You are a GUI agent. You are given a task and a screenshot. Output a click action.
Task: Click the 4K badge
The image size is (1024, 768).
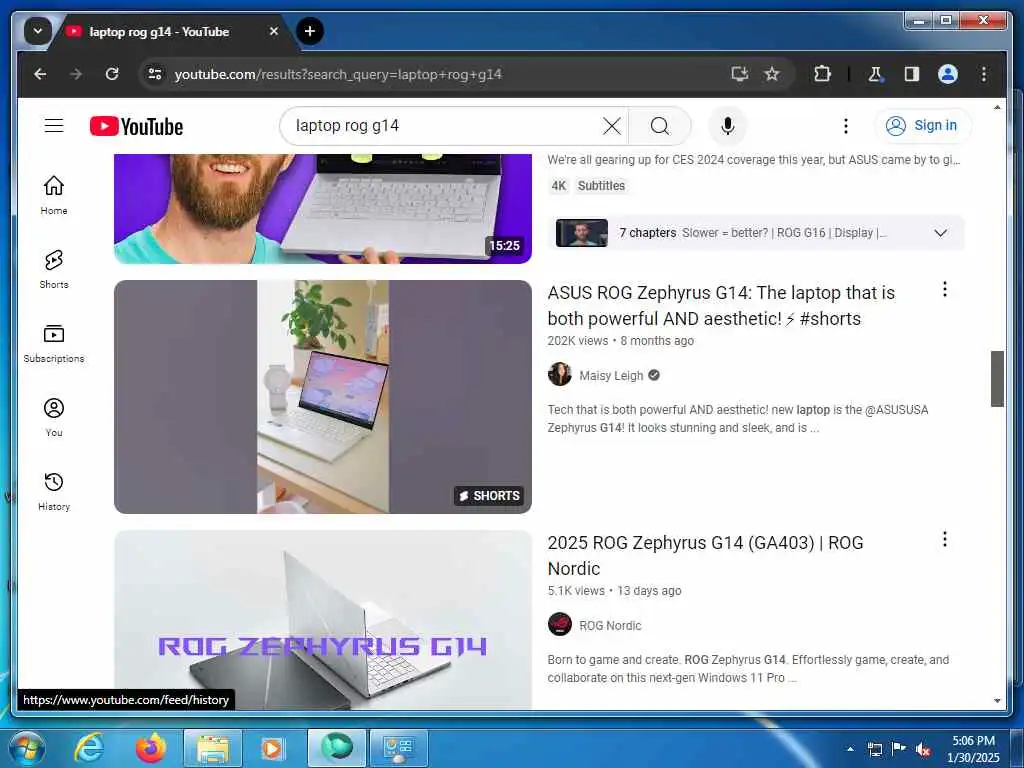pos(558,185)
